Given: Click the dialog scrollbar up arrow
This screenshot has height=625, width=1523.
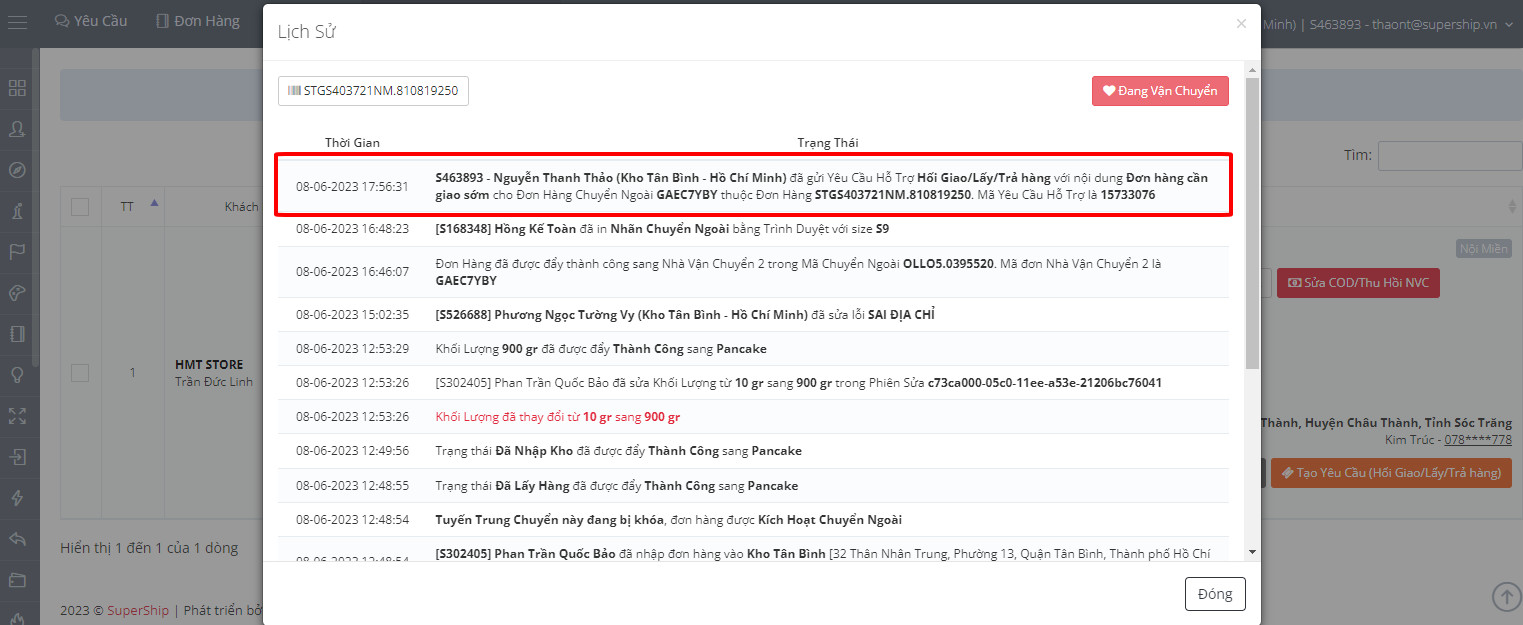Looking at the screenshot, I should pyautogui.click(x=1252, y=69).
